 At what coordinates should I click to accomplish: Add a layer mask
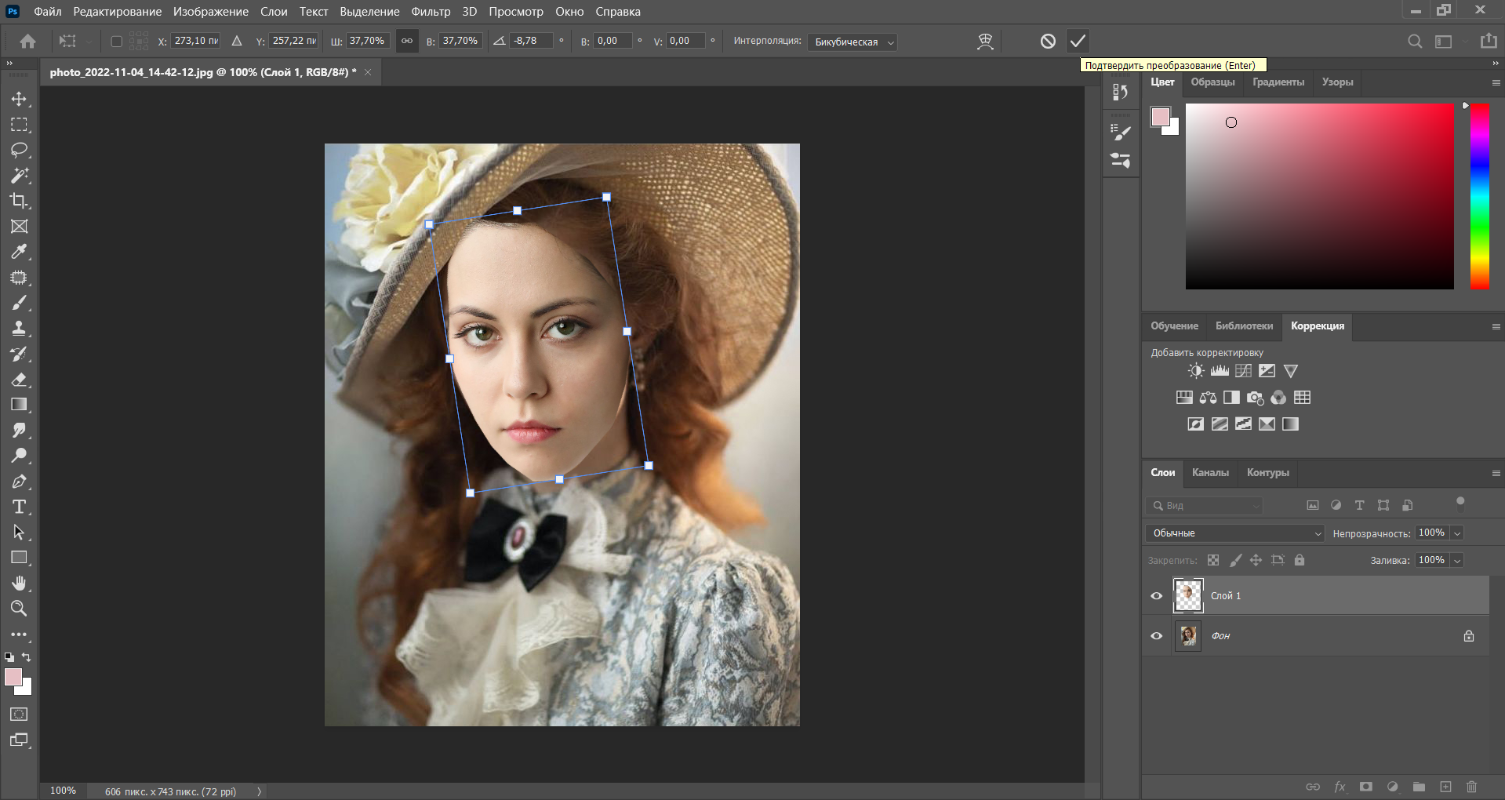click(x=1366, y=787)
